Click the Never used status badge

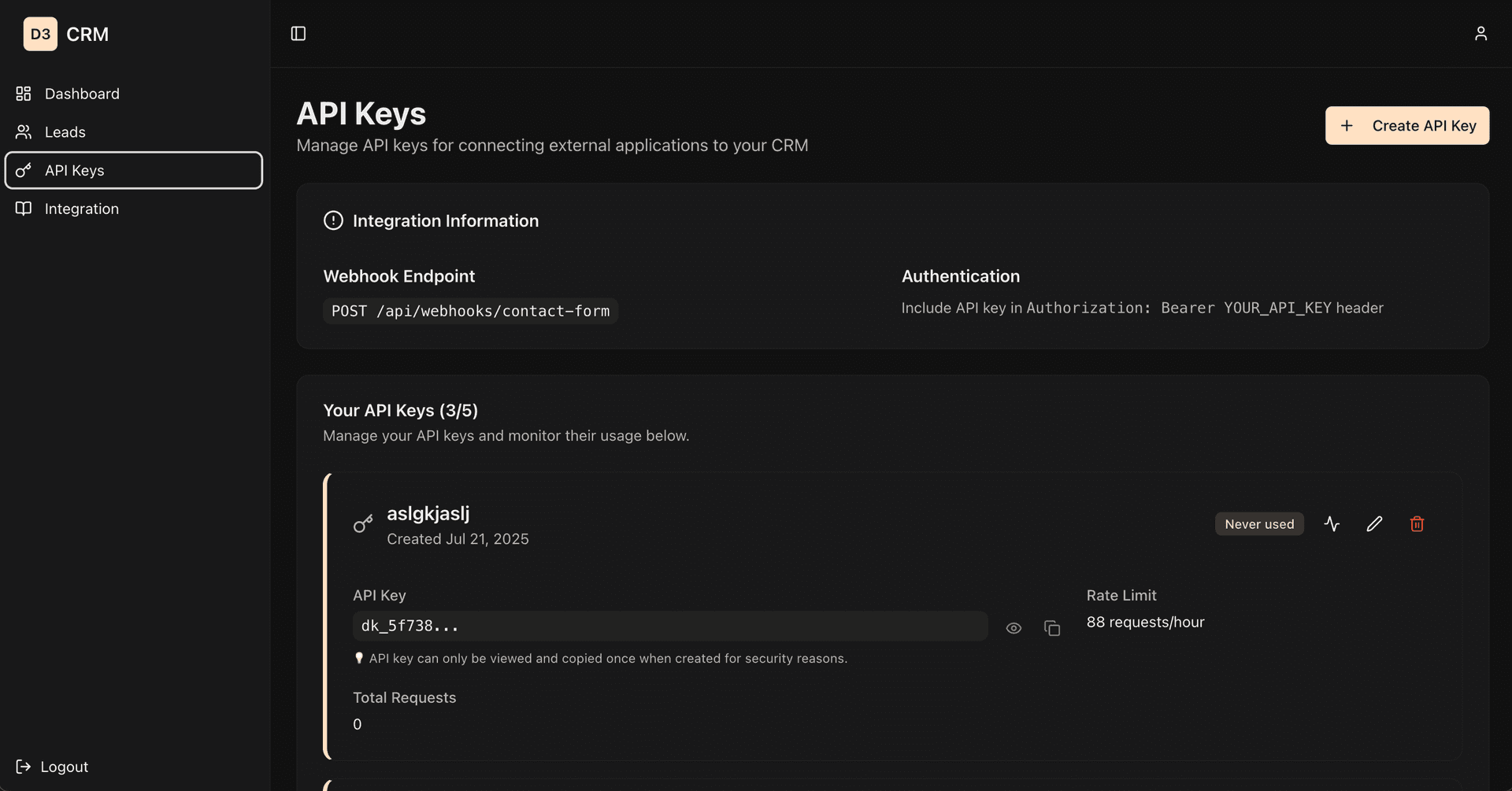point(1258,524)
